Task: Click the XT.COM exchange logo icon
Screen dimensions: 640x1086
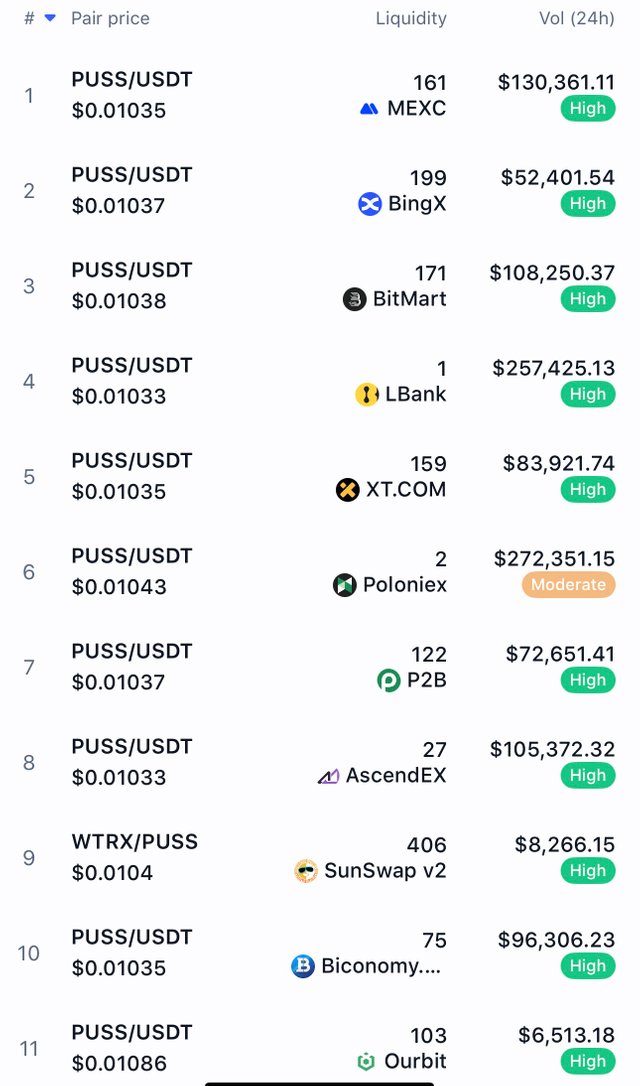Action: [348, 490]
